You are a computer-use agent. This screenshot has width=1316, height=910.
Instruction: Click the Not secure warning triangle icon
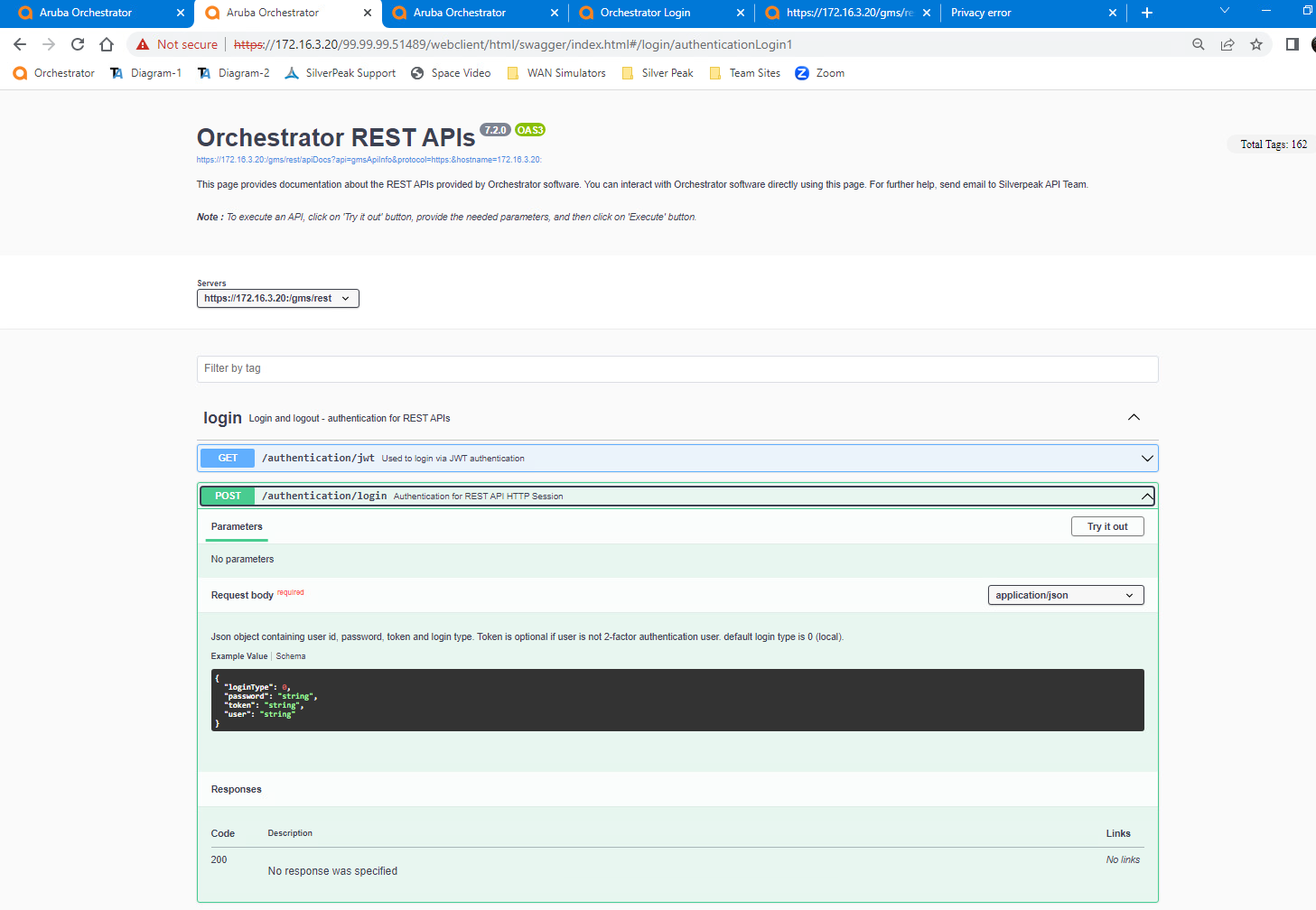pyautogui.click(x=143, y=44)
